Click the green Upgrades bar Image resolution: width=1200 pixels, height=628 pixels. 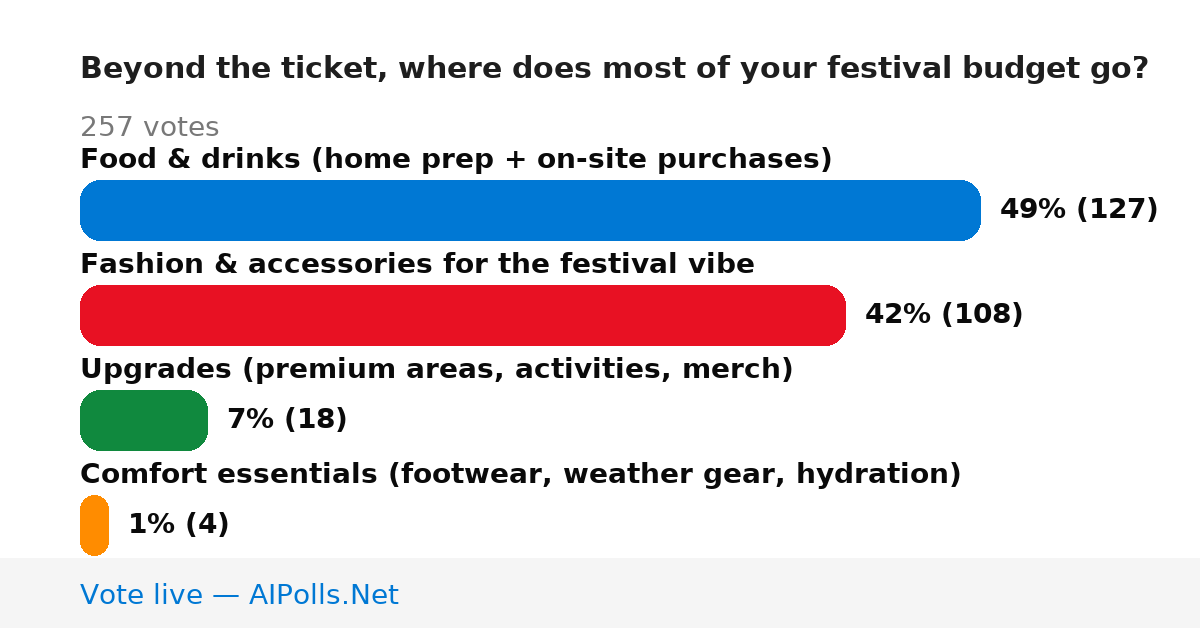coord(144,420)
